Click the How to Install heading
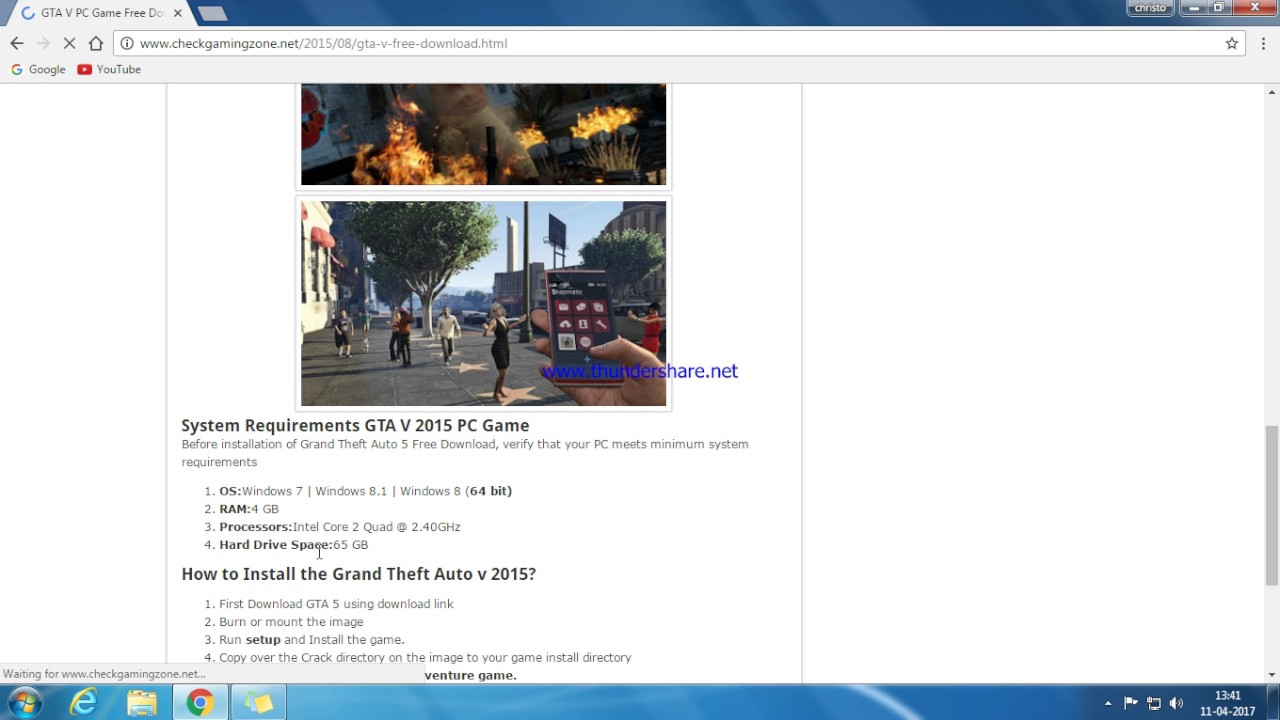The image size is (1280, 720). [x=358, y=574]
